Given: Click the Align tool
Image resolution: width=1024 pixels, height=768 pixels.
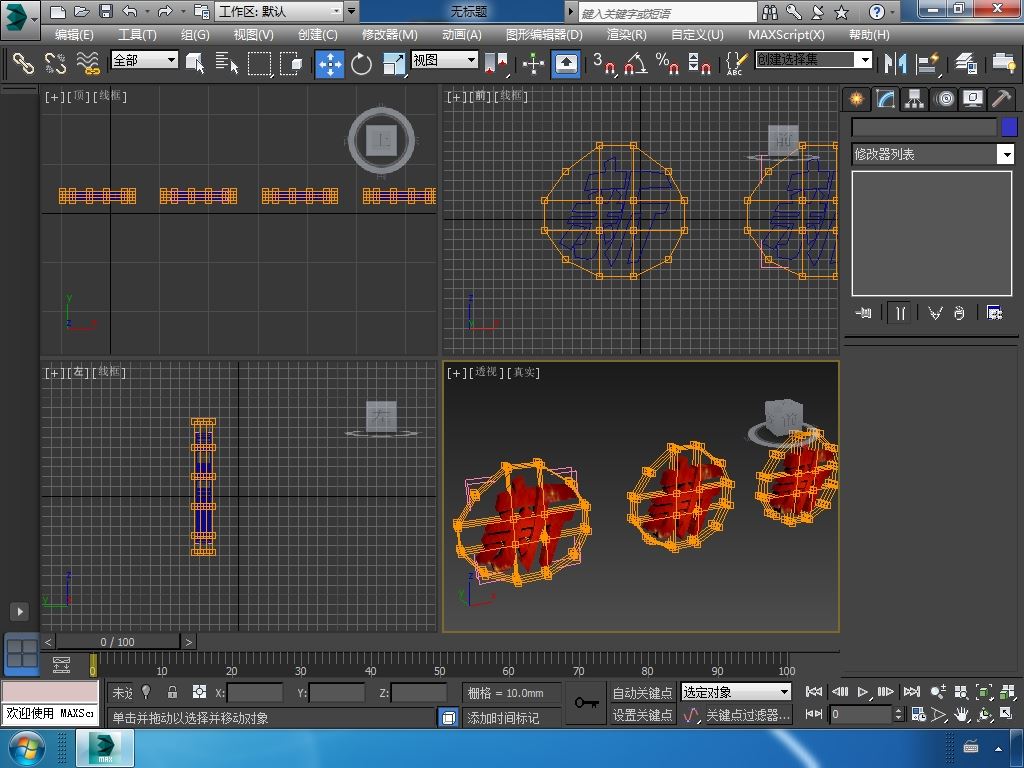Looking at the screenshot, I should click(x=927, y=63).
